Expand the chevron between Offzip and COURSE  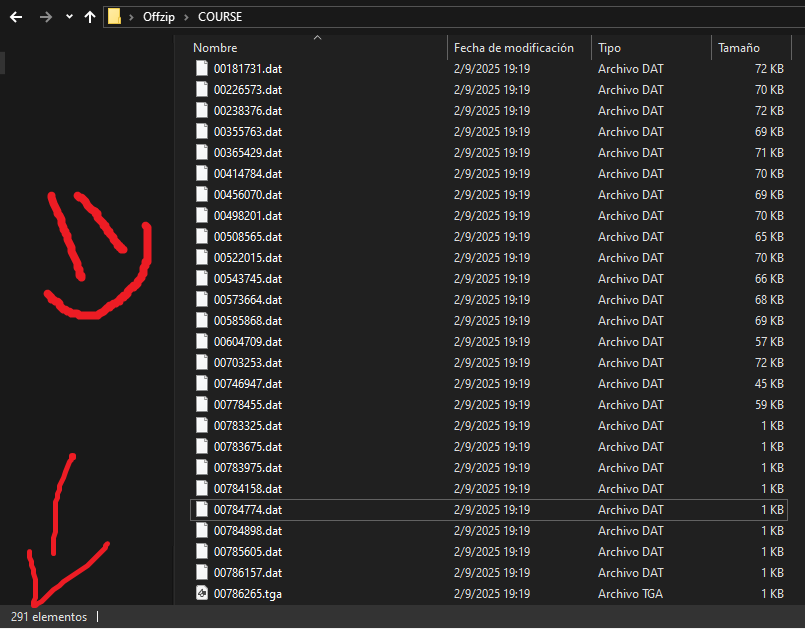(187, 17)
